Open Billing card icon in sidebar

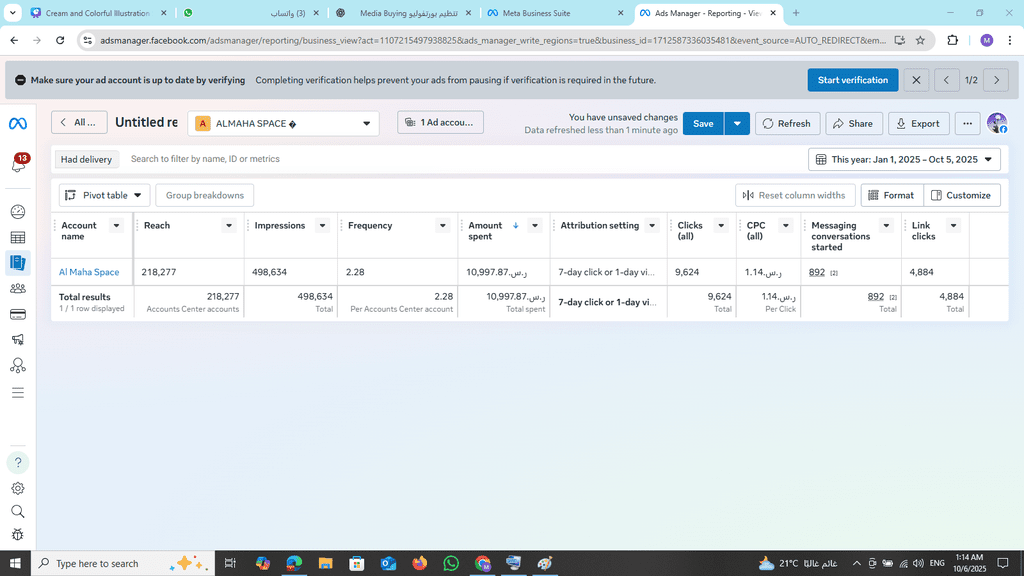pyautogui.click(x=18, y=315)
